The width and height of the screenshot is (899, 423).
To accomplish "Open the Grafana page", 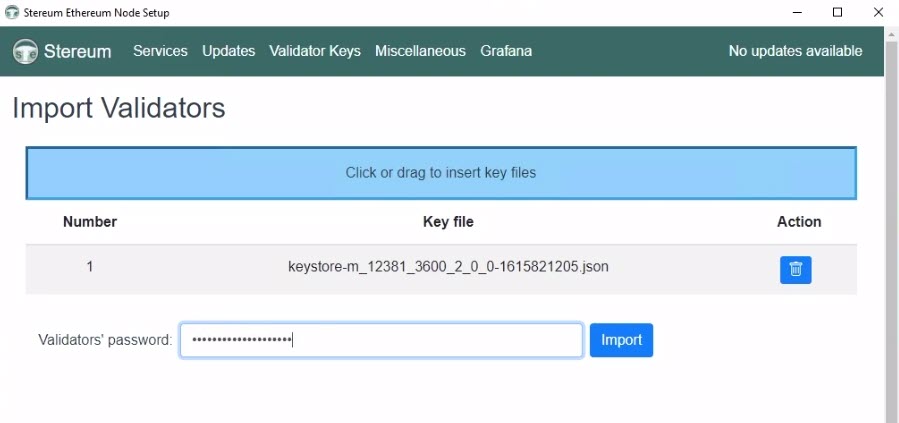I will tap(506, 51).
